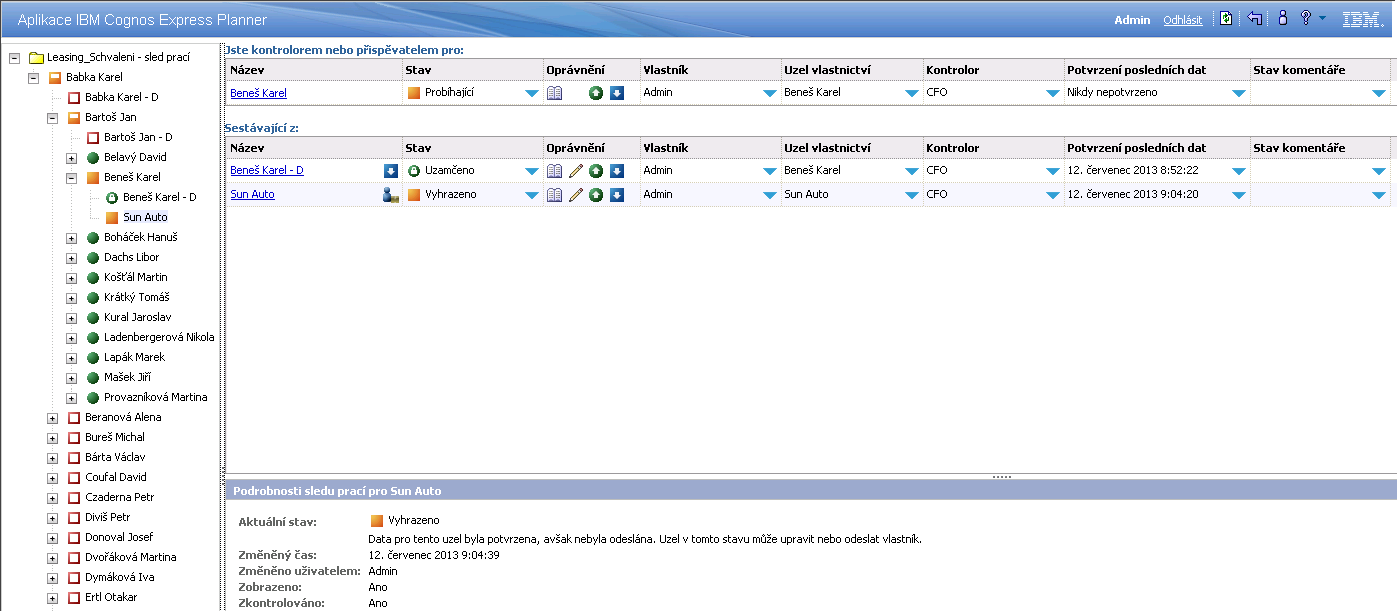Image resolution: width=1397 pixels, height=611 pixels.
Task: Open the Stav dropdown for Probíhající
Action: (532, 94)
